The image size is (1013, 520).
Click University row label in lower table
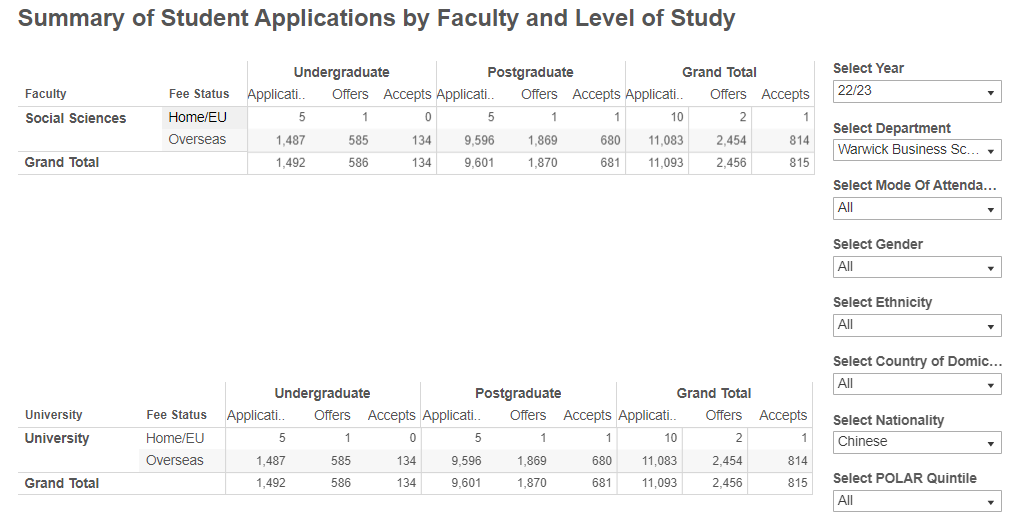coord(57,438)
